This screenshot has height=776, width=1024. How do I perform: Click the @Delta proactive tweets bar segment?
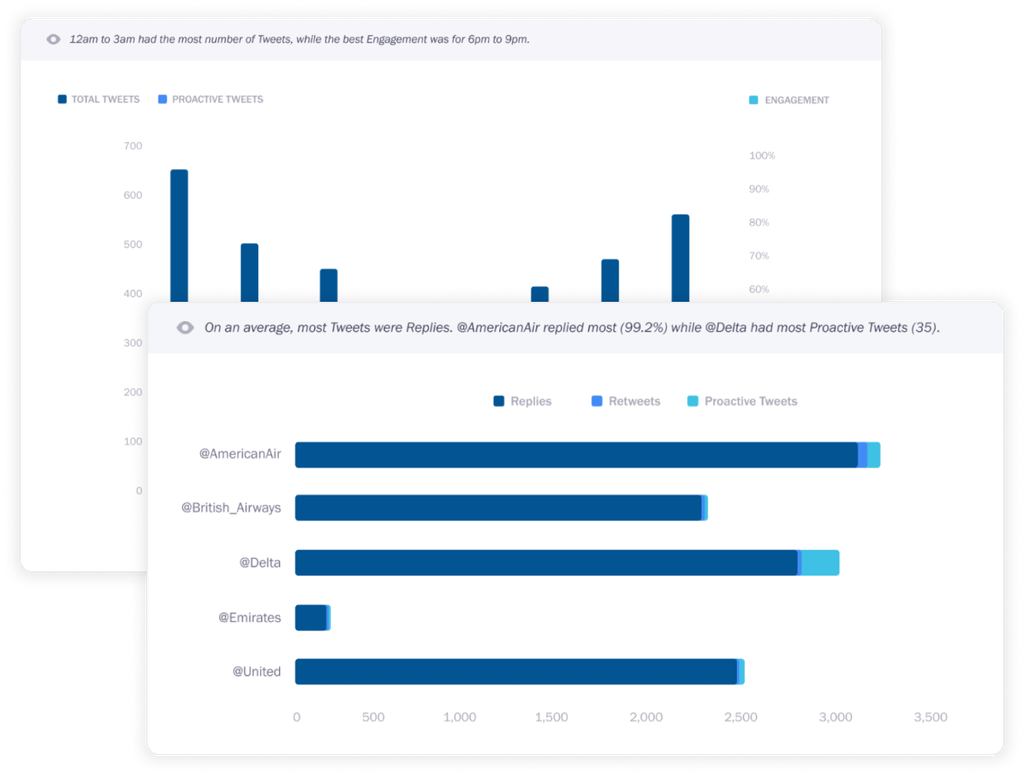820,563
